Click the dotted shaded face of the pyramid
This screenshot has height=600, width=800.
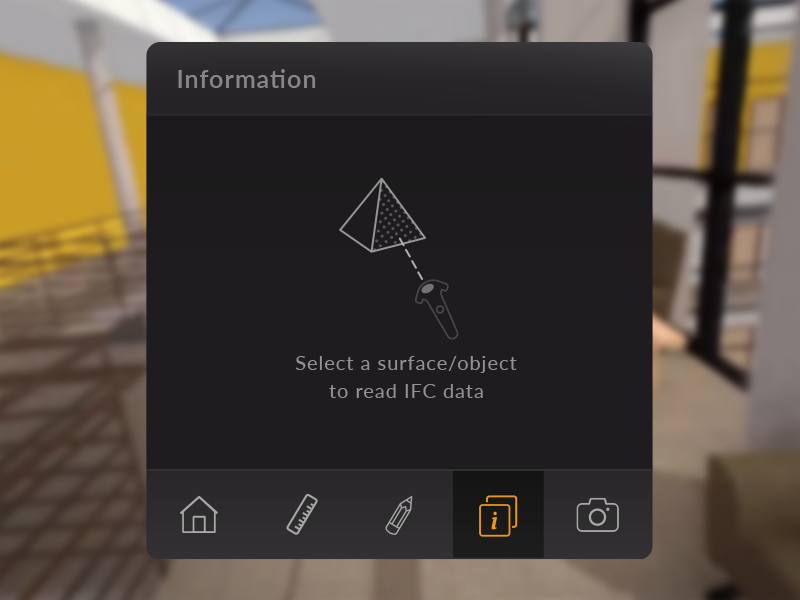click(x=395, y=219)
